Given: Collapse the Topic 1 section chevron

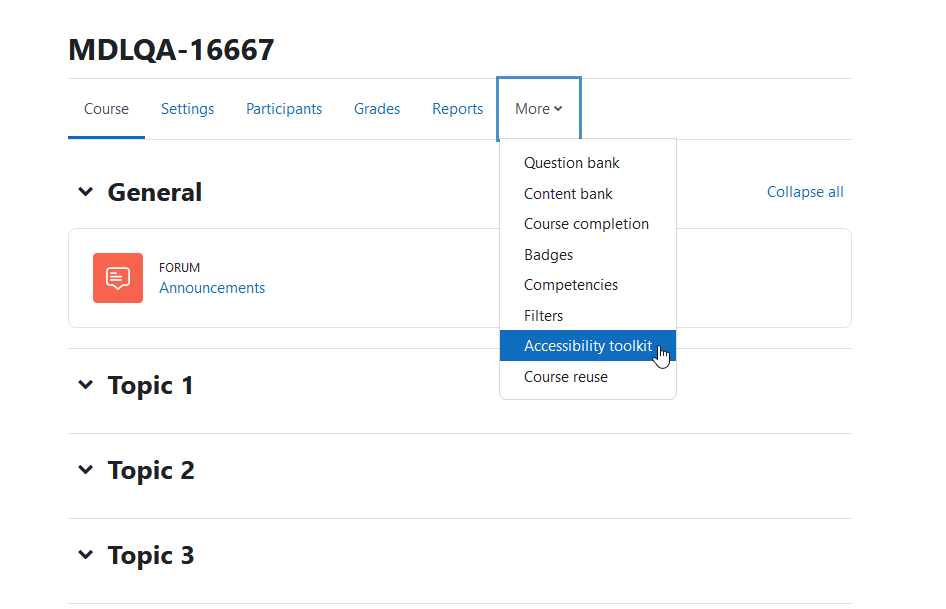Looking at the screenshot, I should pos(86,384).
